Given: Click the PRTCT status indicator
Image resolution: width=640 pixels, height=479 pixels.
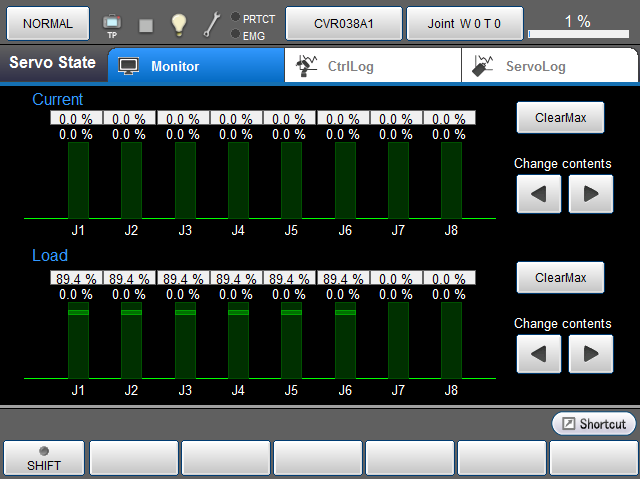Looking at the screenshot, I should click(x=252, y=17).
